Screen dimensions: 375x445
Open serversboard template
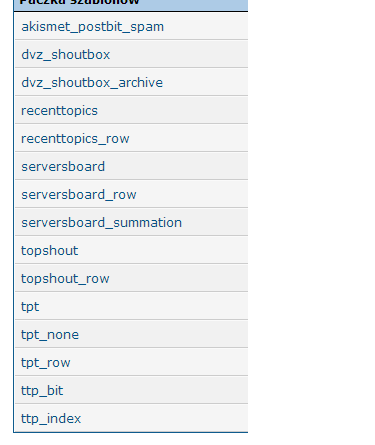(63, 167)
